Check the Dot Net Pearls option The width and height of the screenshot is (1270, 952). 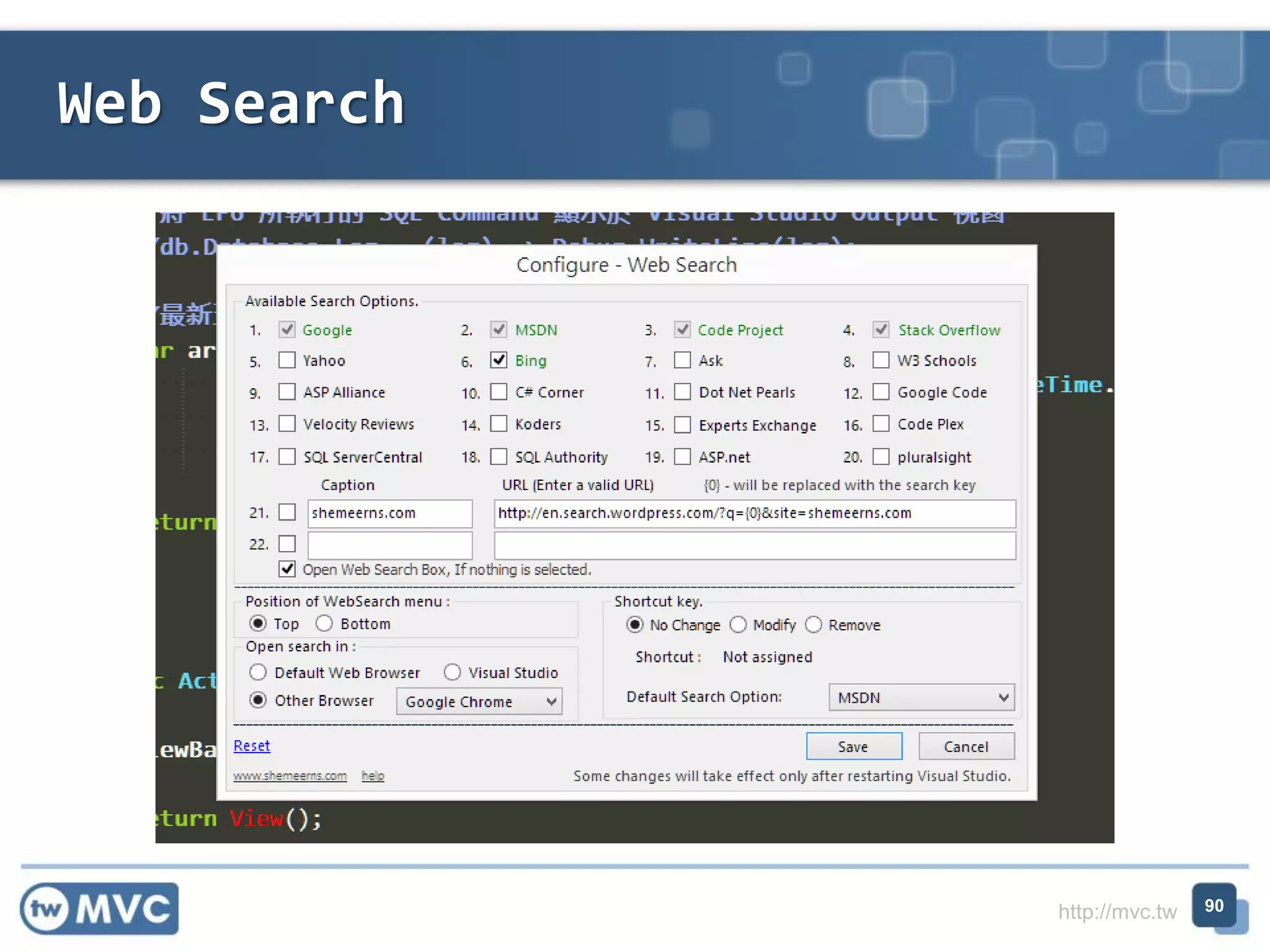pyautogui.click(x=683, y=392)
